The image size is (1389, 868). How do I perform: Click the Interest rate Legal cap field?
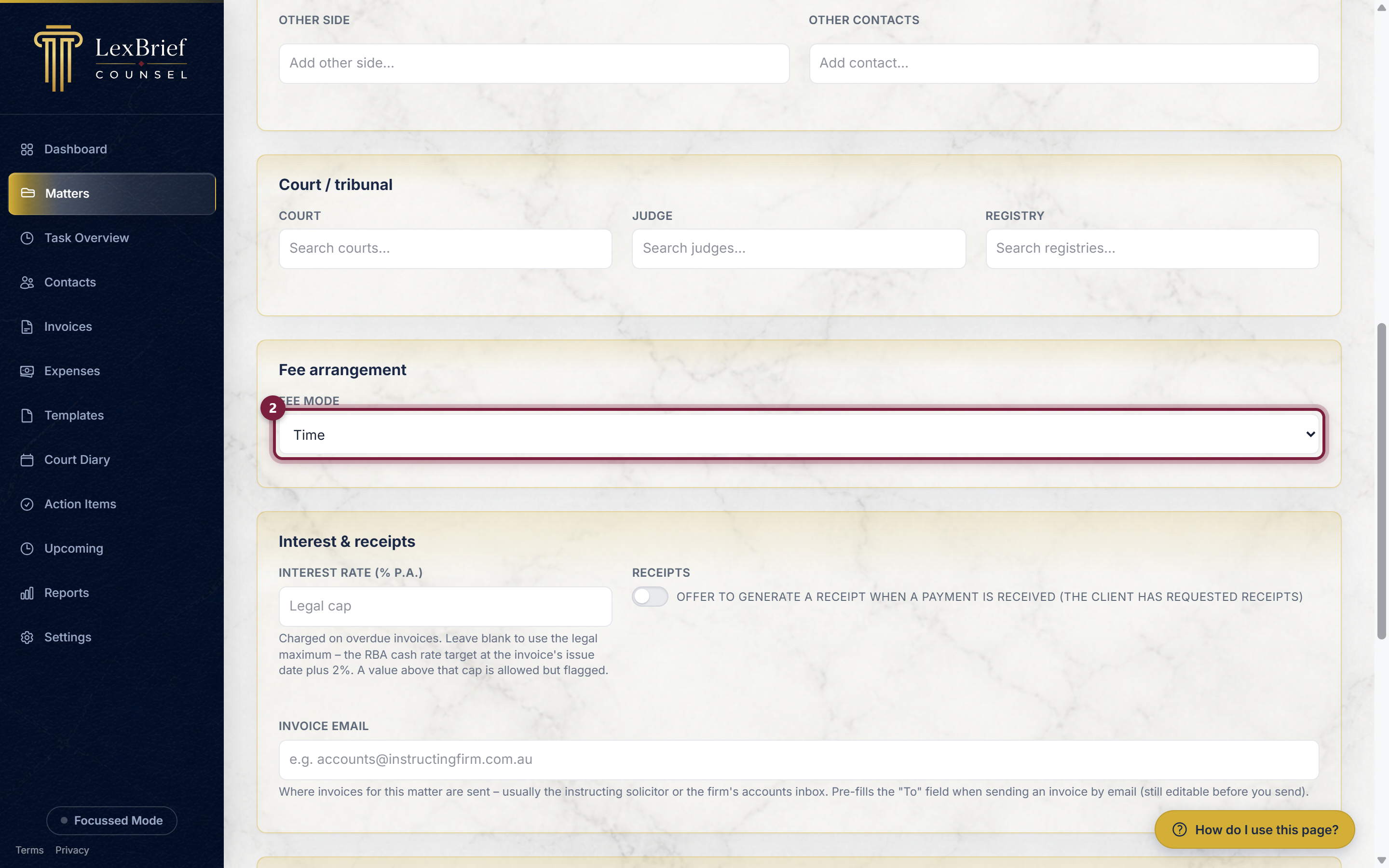pos(446,606)
